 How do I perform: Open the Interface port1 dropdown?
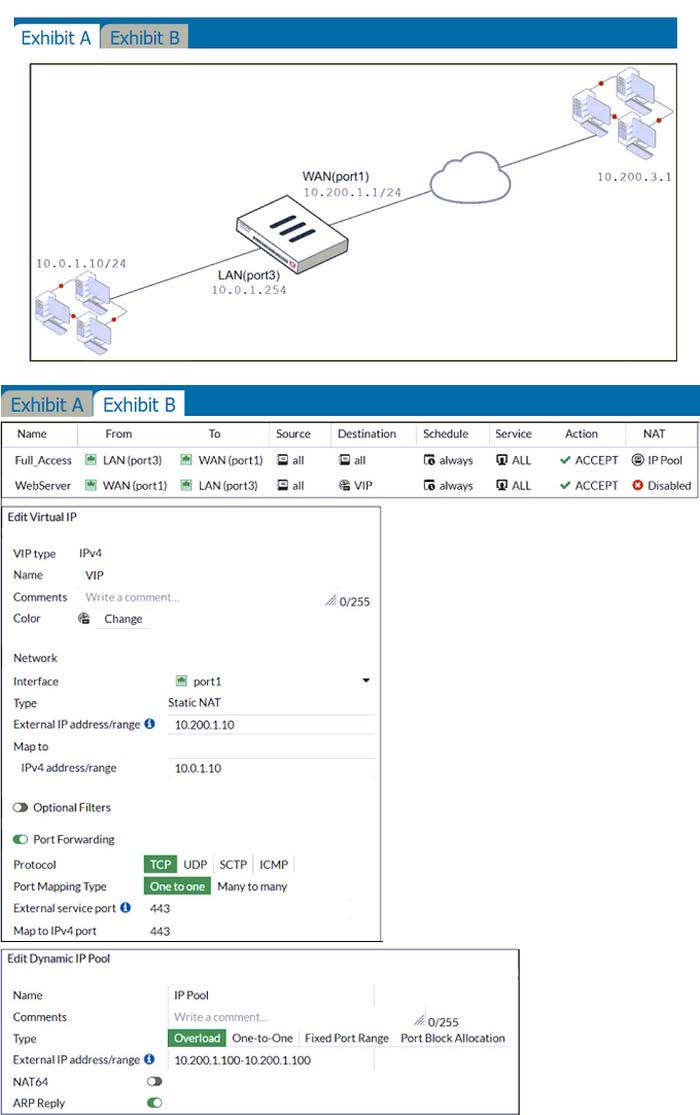point(365,681)
